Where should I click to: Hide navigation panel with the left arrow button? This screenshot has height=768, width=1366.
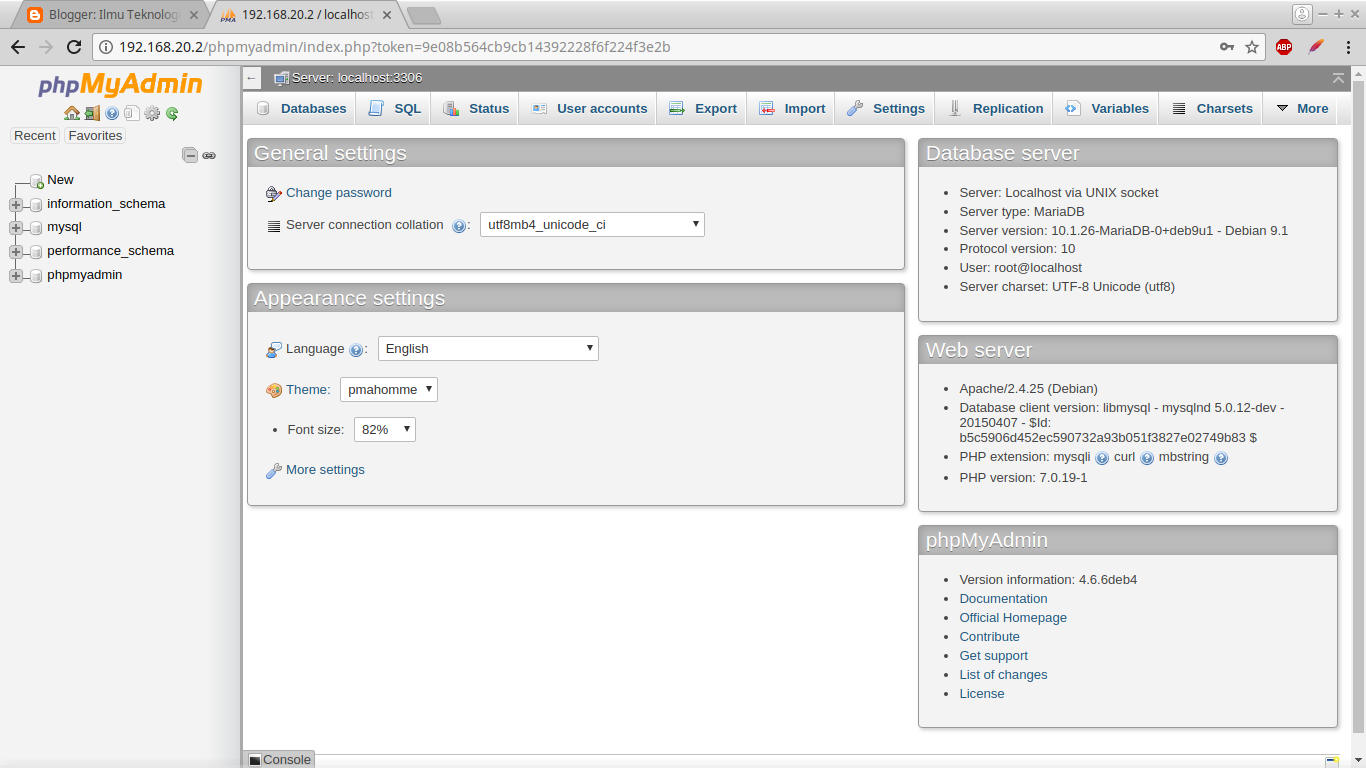click(252, 78)
